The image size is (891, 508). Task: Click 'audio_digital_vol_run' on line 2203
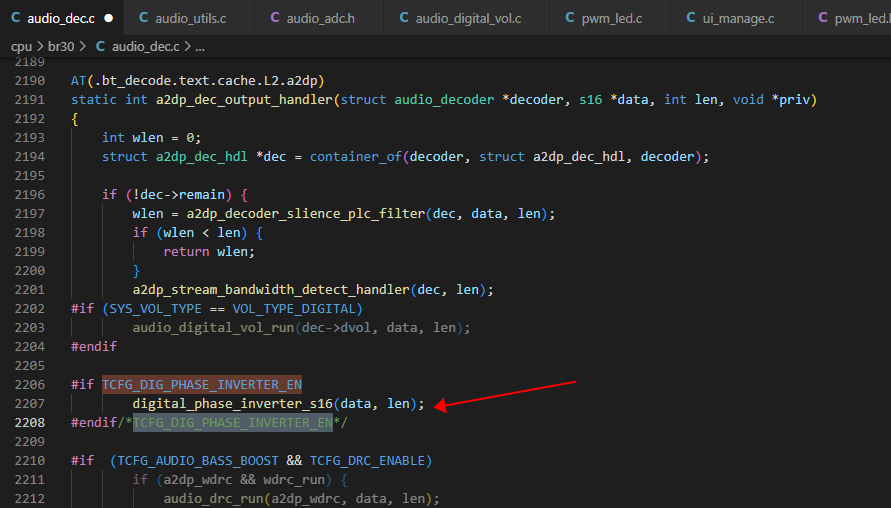pos(213,328)
